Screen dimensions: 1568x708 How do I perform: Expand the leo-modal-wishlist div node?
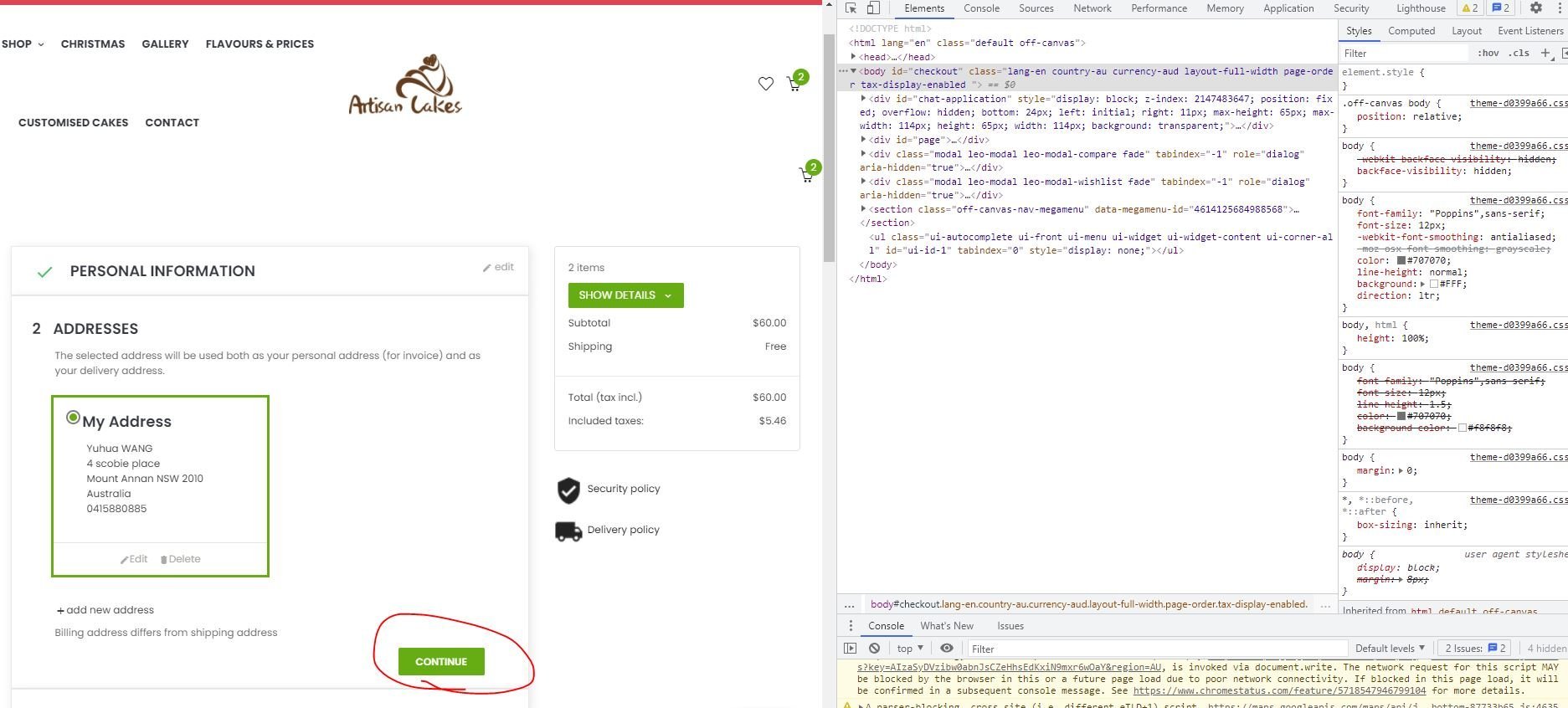coord(863,182)
